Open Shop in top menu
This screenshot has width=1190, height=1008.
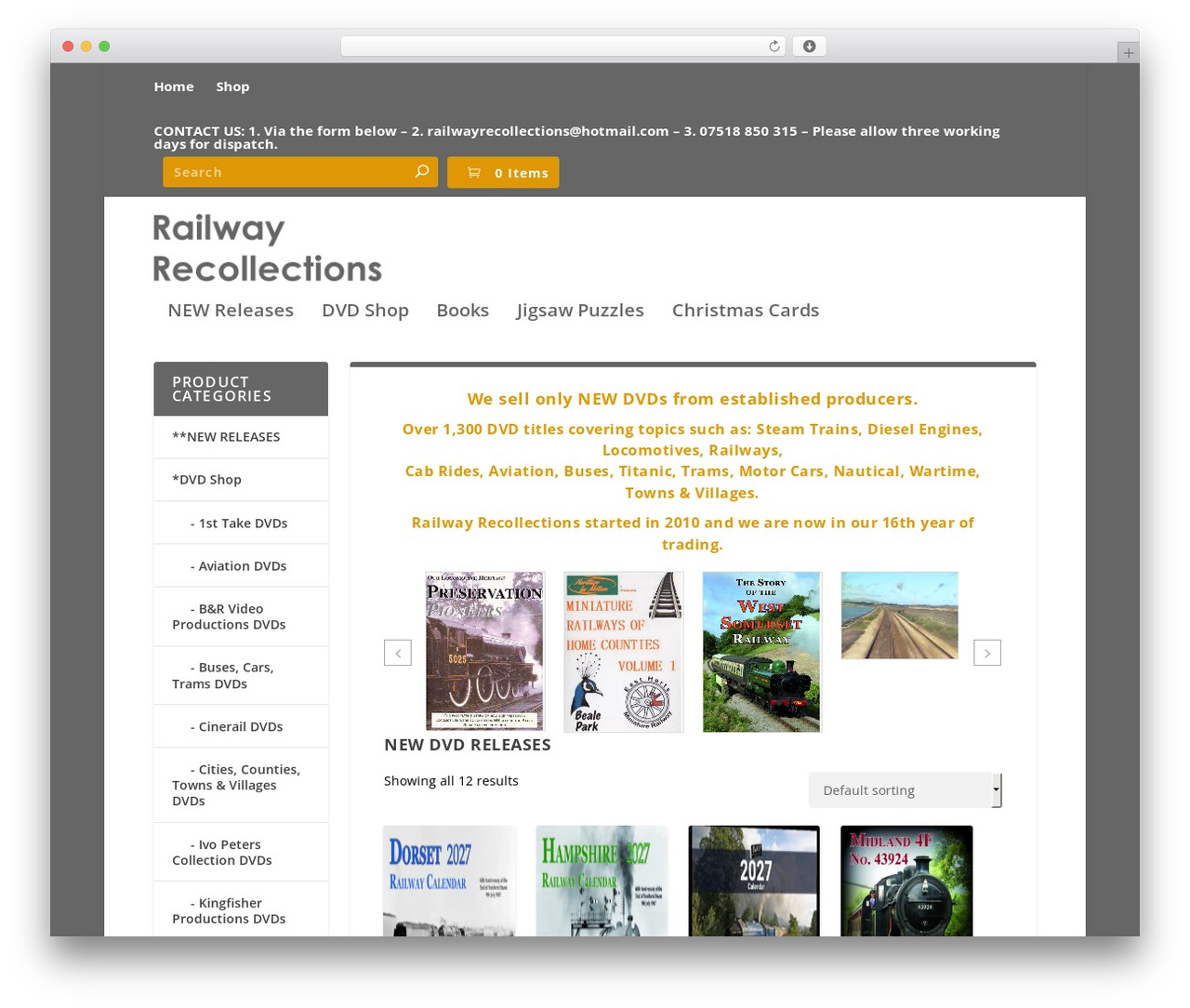pyautogui.click(x=232, y=86)
